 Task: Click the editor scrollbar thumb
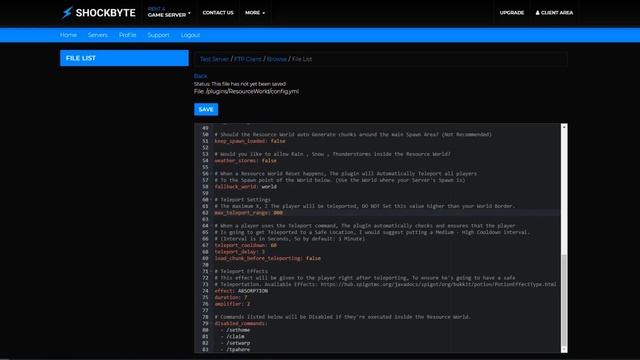click(x=564, y=300)
